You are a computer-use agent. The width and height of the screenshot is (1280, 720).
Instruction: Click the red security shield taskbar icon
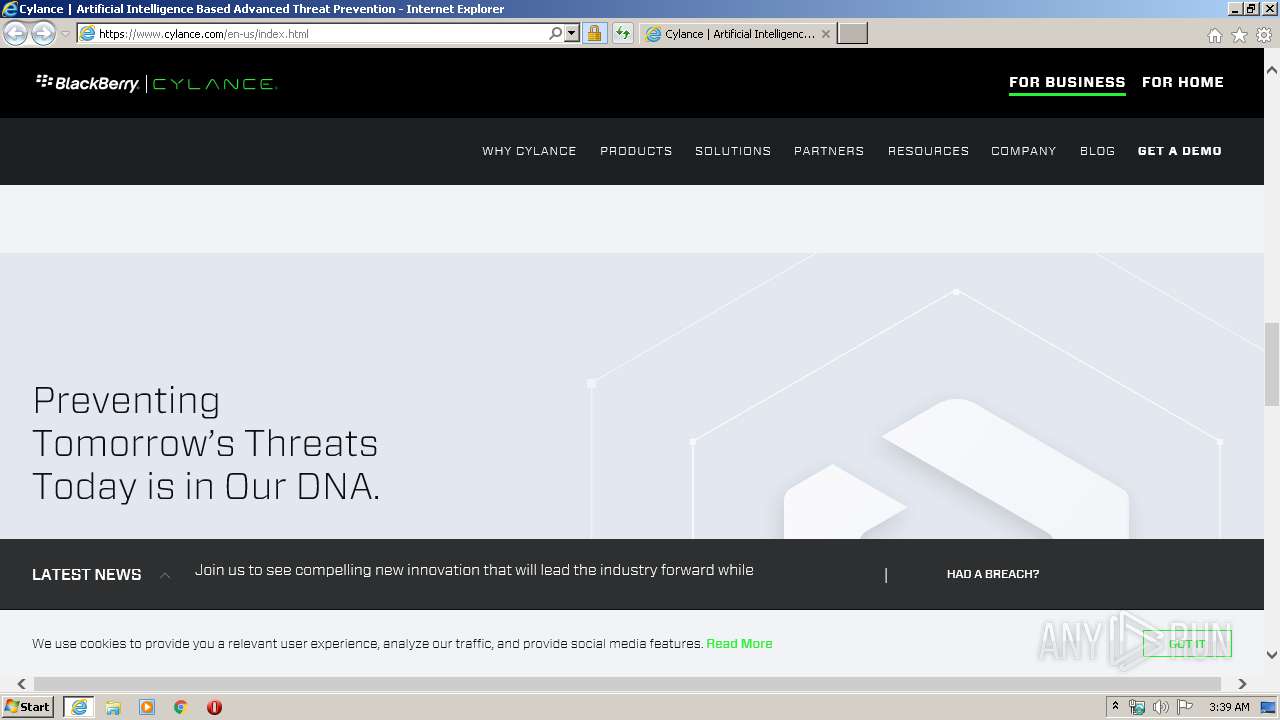tap(214, 707)
